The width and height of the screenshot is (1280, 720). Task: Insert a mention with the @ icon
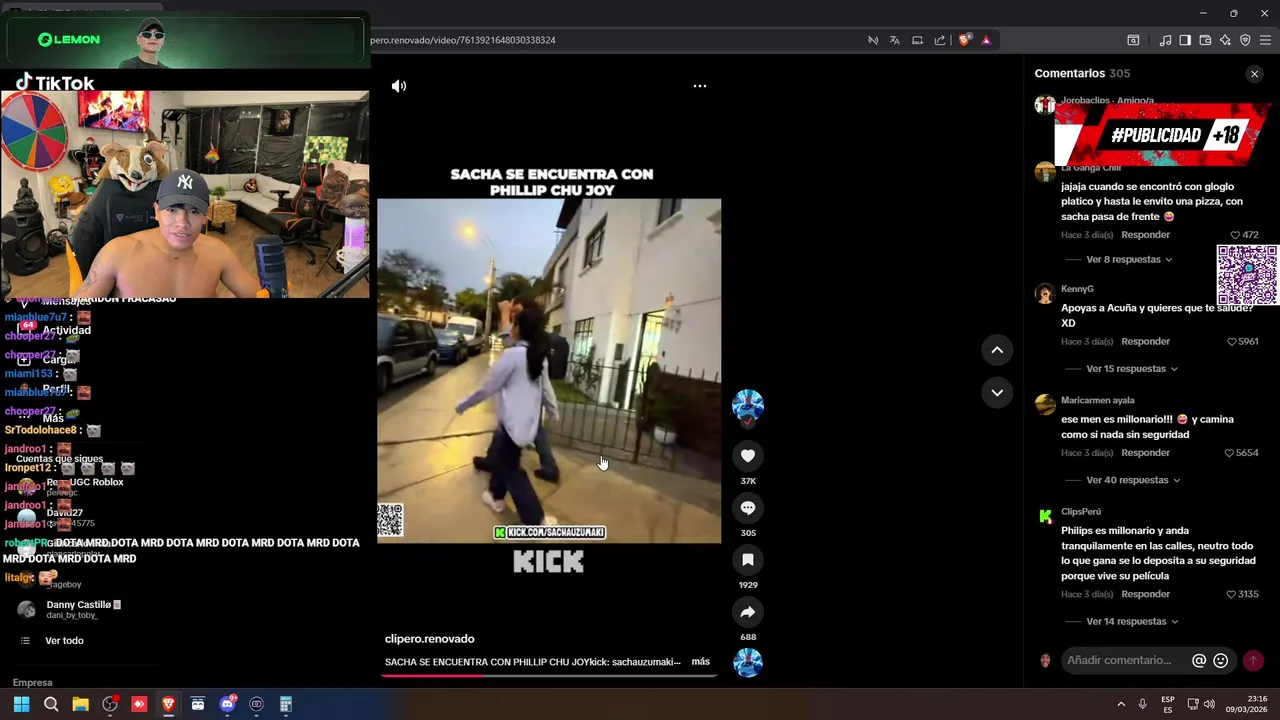(x=1199, y=661)
